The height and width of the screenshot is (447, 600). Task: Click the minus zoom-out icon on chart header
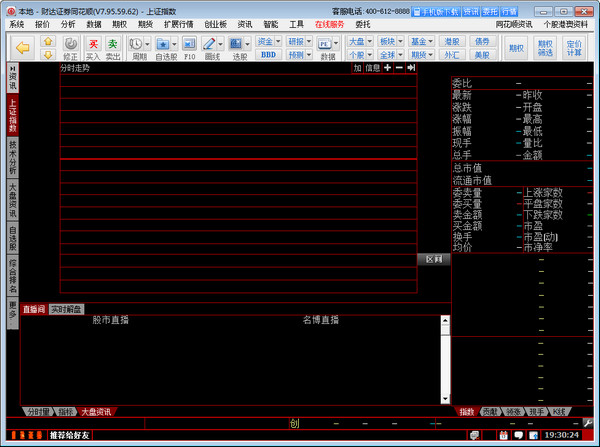click(x=399, y=67)
